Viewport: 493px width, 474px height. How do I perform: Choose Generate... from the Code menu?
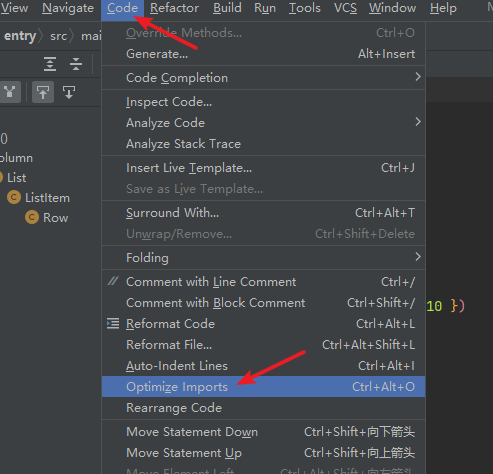[263, 54]
